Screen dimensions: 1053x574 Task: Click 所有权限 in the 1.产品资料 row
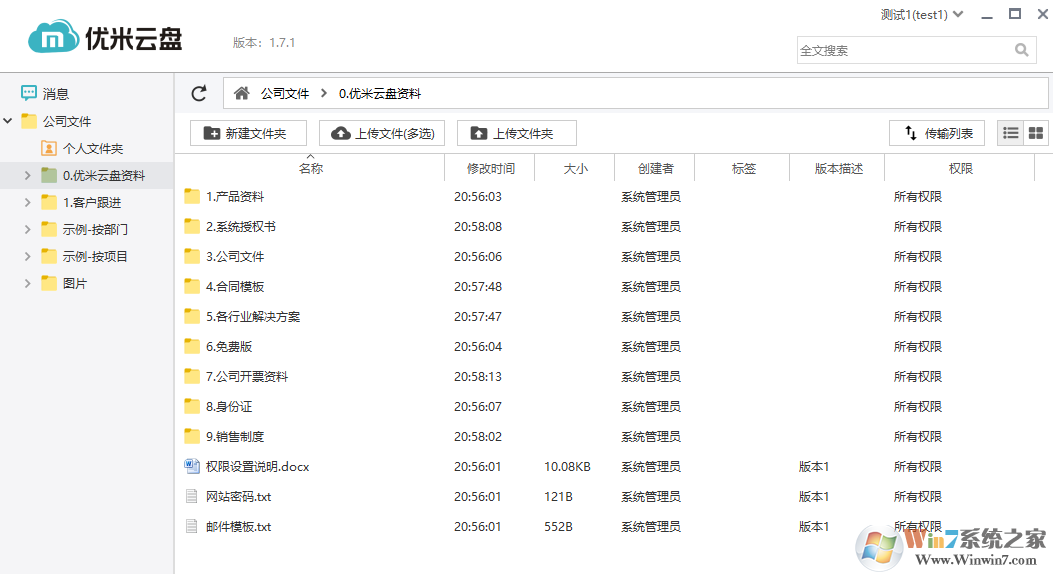point(917,196)
